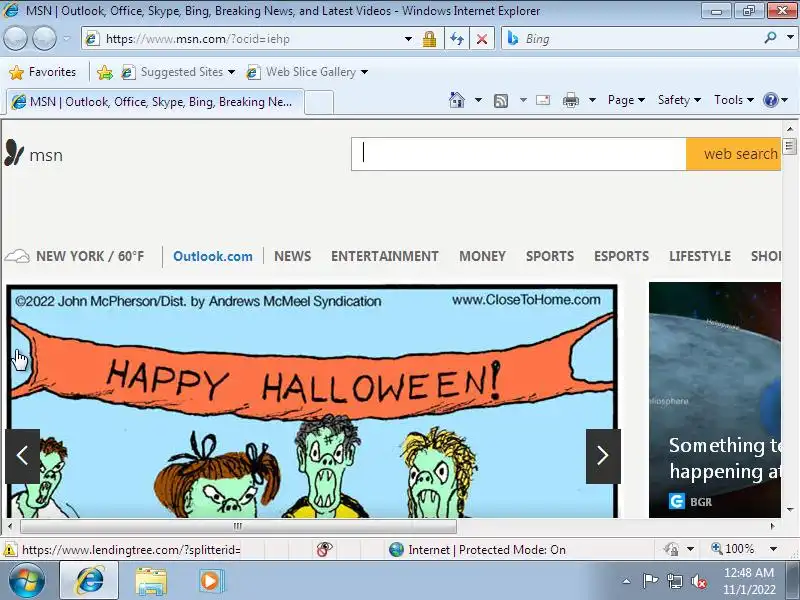Viewport: 800px width, 600px height.
Task: Click the Read Mail icon
Action: click(543, 100)
